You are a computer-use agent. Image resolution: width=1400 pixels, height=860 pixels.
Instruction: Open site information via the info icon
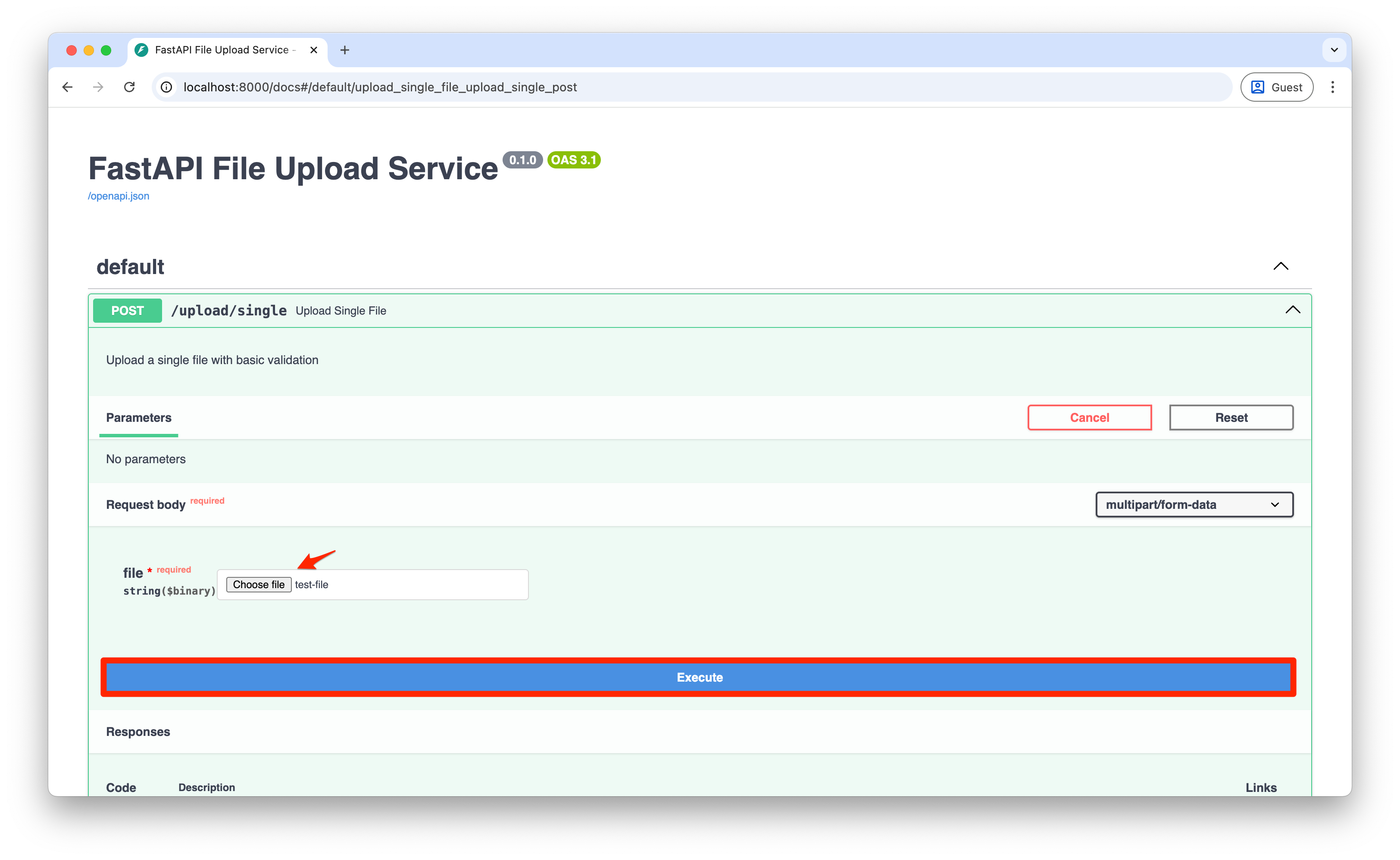point(166,87)
